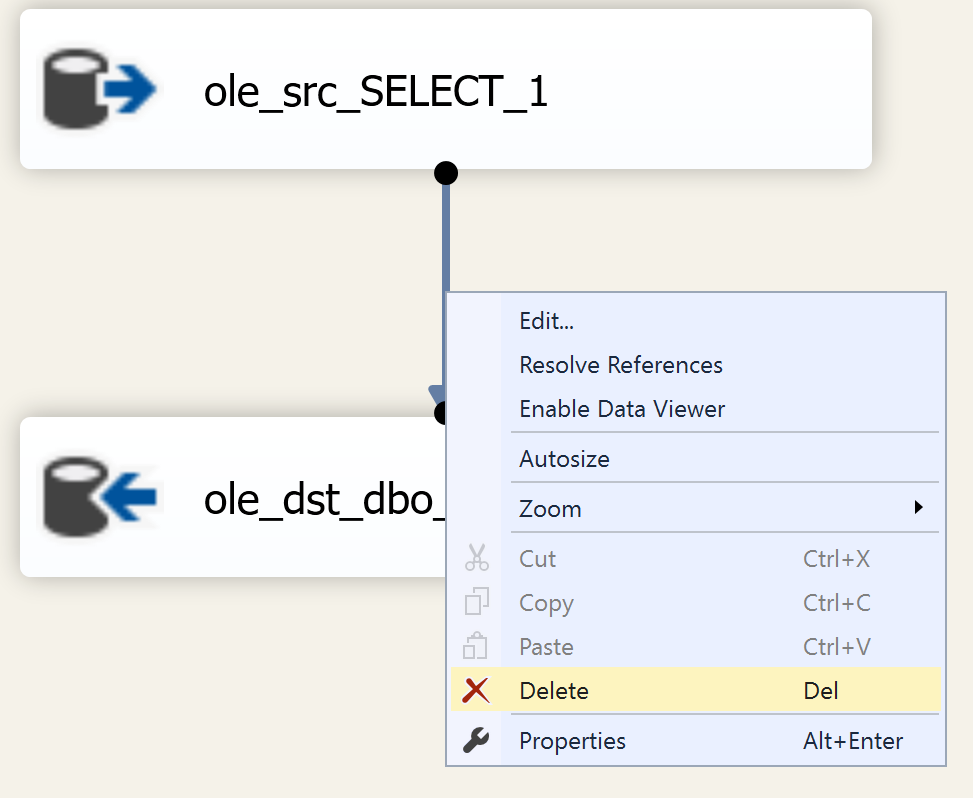
Task: Enable Data Viewer on the path
Action: [x=622, y=409]
